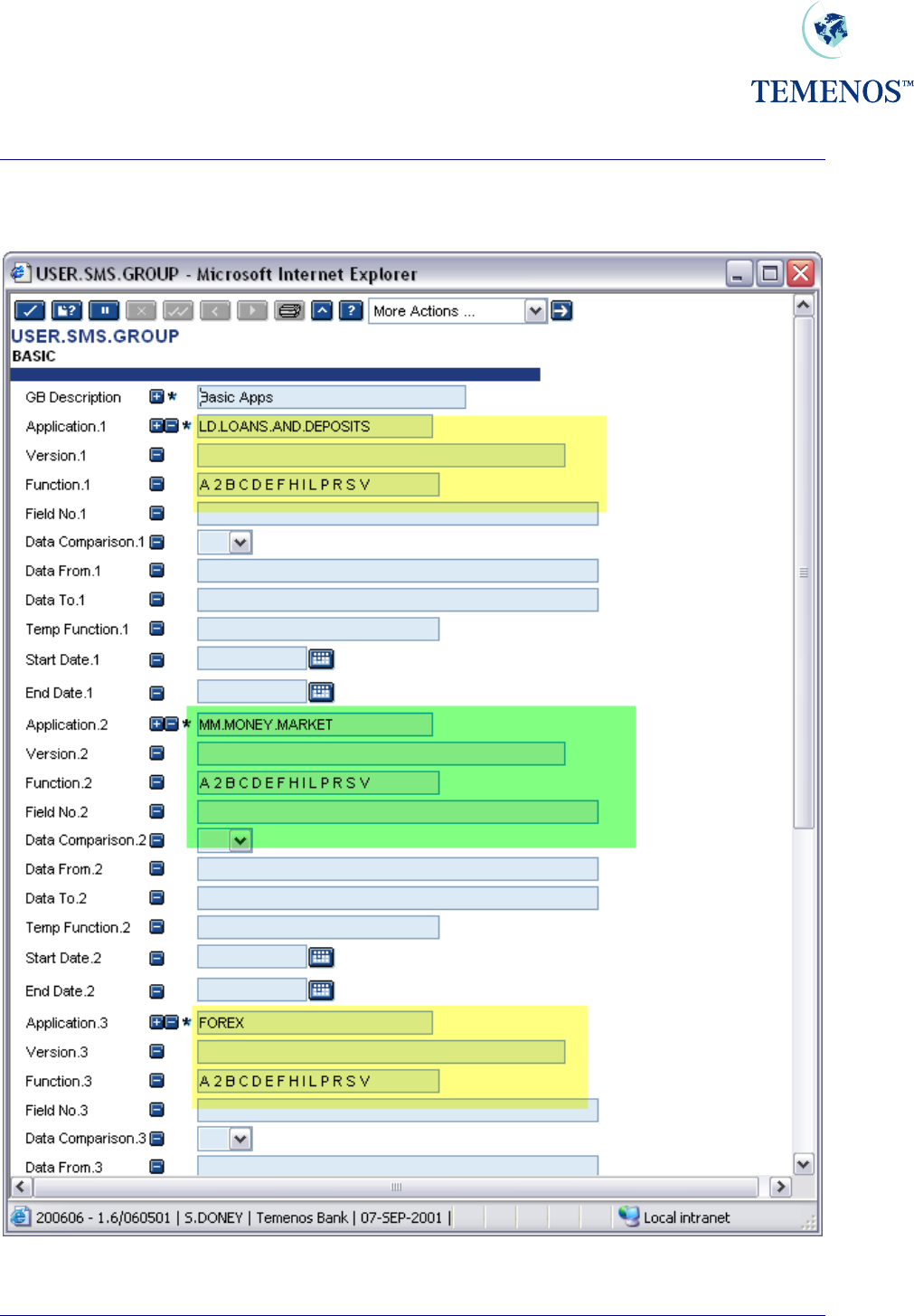Click the minus icon next to Version.1
The height and width of the screenshot is (1316, 914).
[156, 455]
